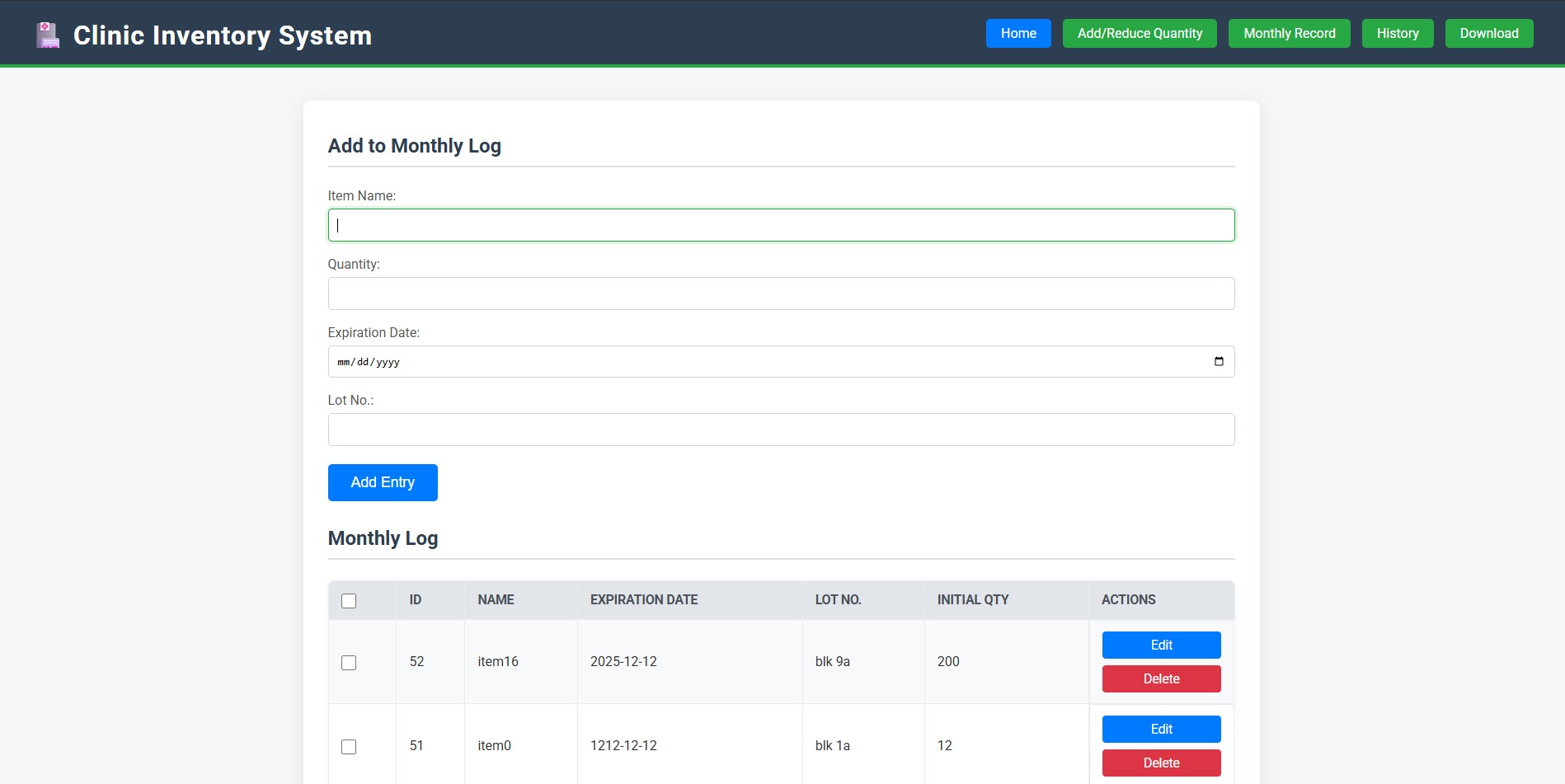Viewport: 1565px width, 784px height.
Task: Open the expiration date calendar picker
Action: [1218, 362]
